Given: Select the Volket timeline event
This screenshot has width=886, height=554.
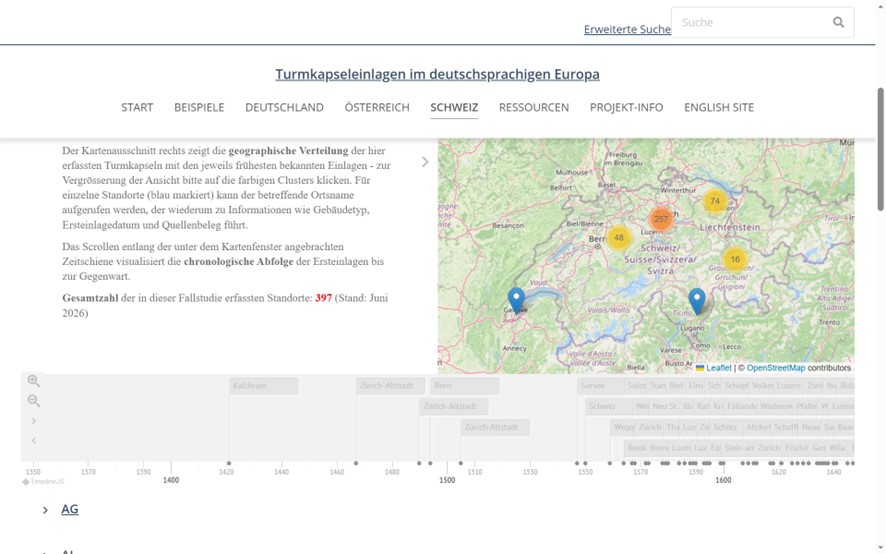Looking at the screenshot, I should click(x=762, y=386).
